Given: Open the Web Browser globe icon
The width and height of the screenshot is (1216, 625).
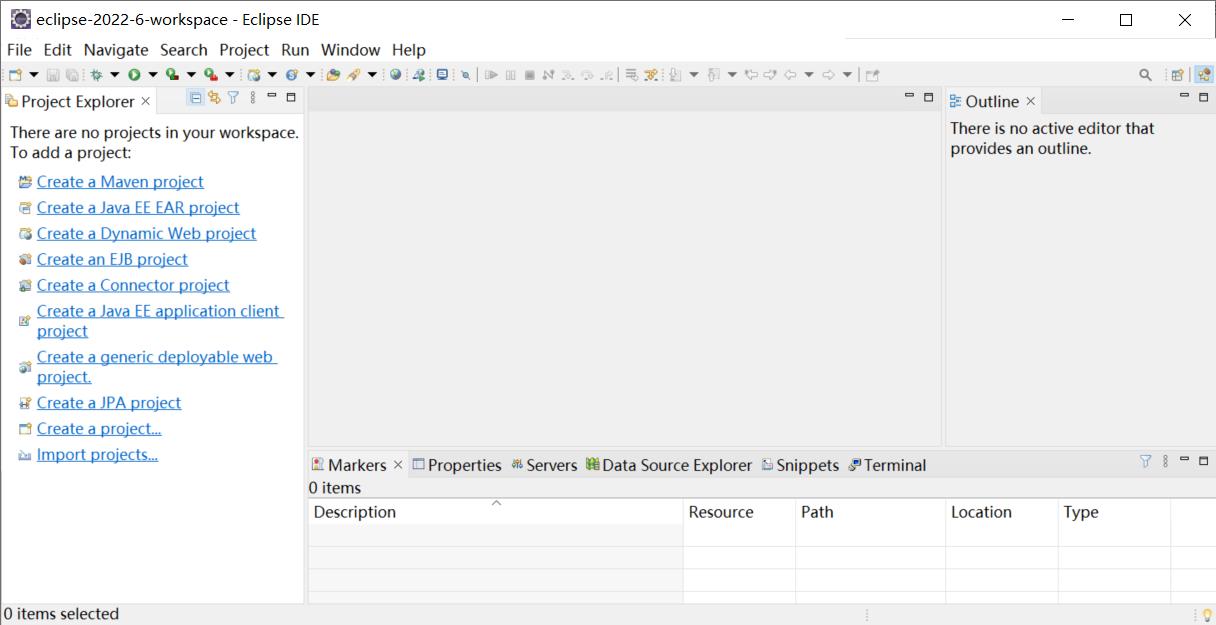Looking at the screenshot, I should pos(395,74).
